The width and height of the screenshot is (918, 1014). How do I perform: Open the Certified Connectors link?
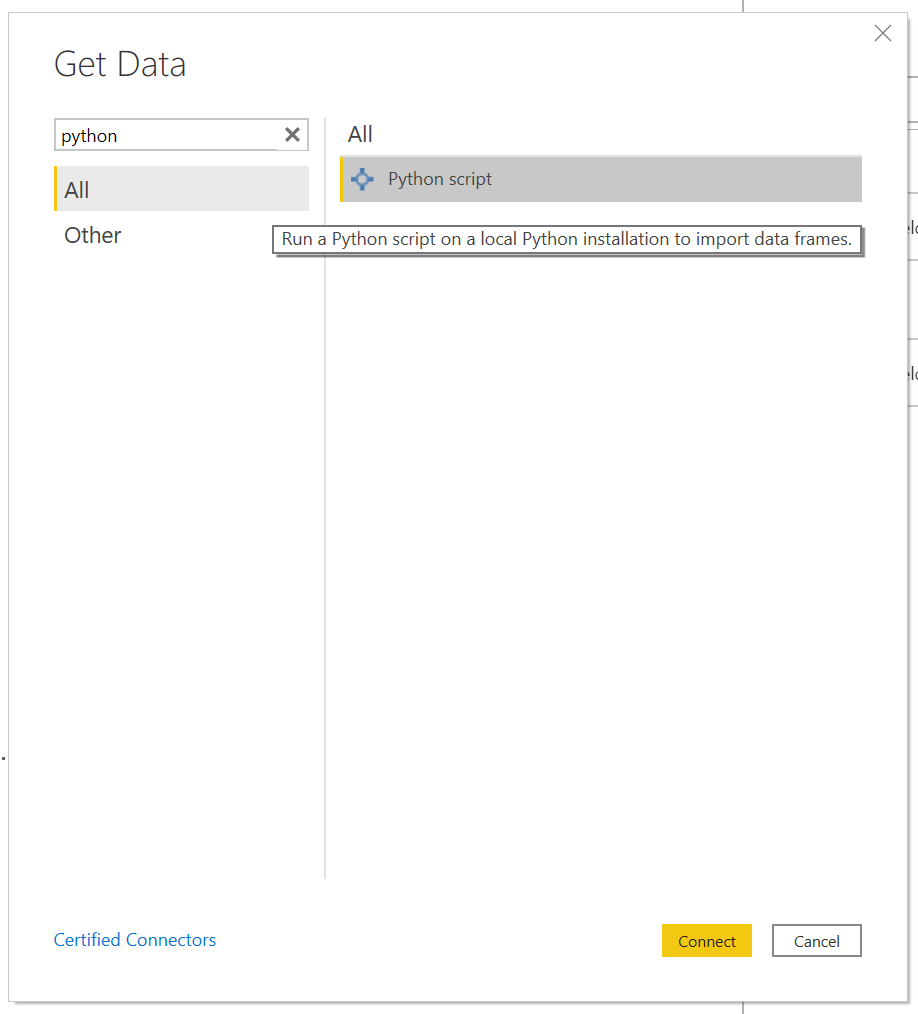pyautogui.click(x=135, y=940)
